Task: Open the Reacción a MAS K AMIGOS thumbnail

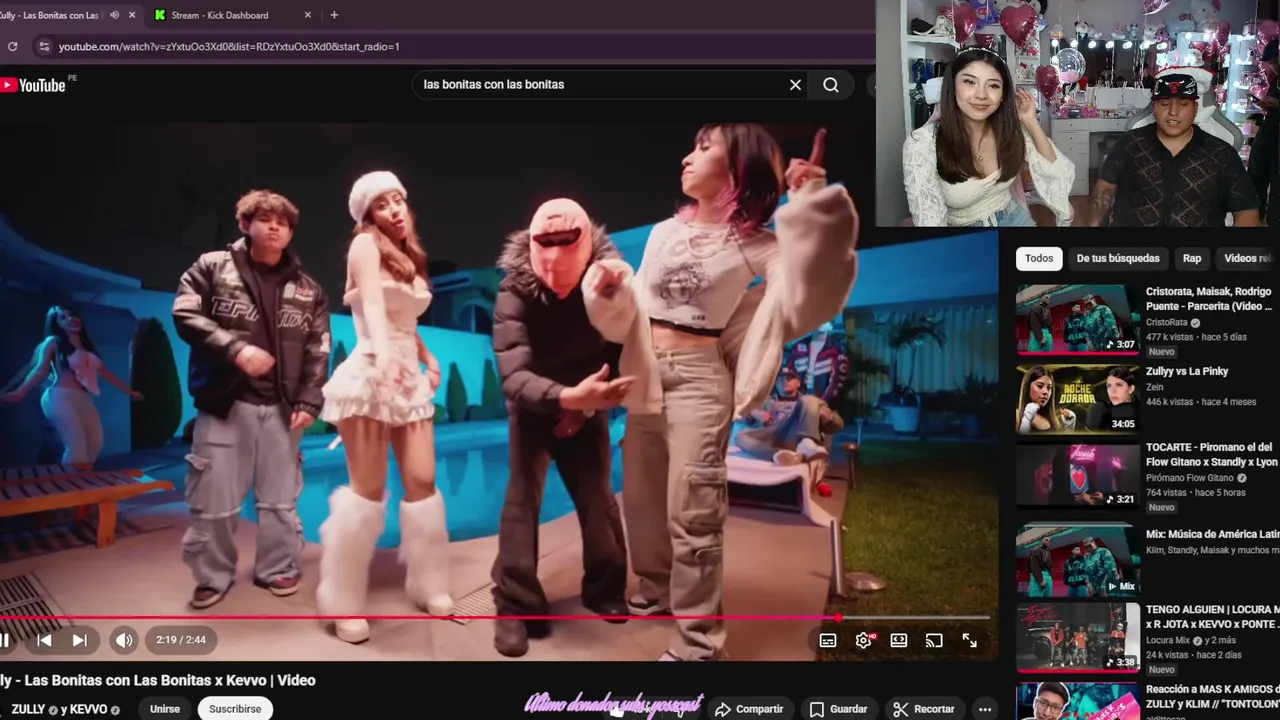Action: coord(1078,701)
